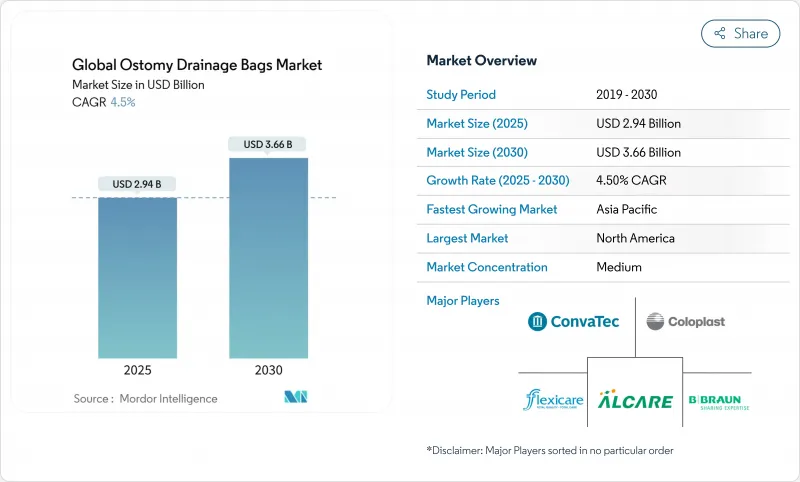Click the Market Concentration Medium value
Viewport: 800px width, 482px height.
(x=618, y=267)
